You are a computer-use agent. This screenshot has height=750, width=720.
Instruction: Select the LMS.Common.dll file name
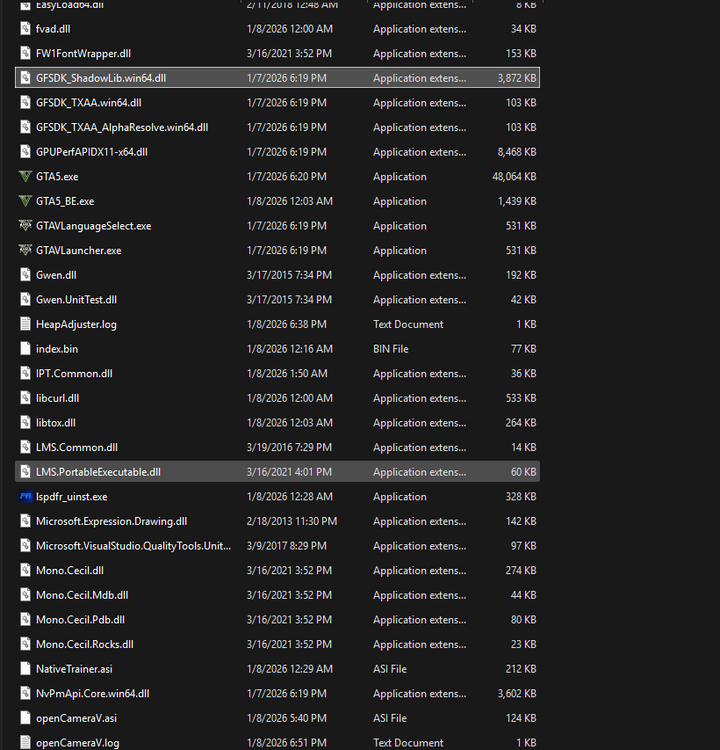77,447
